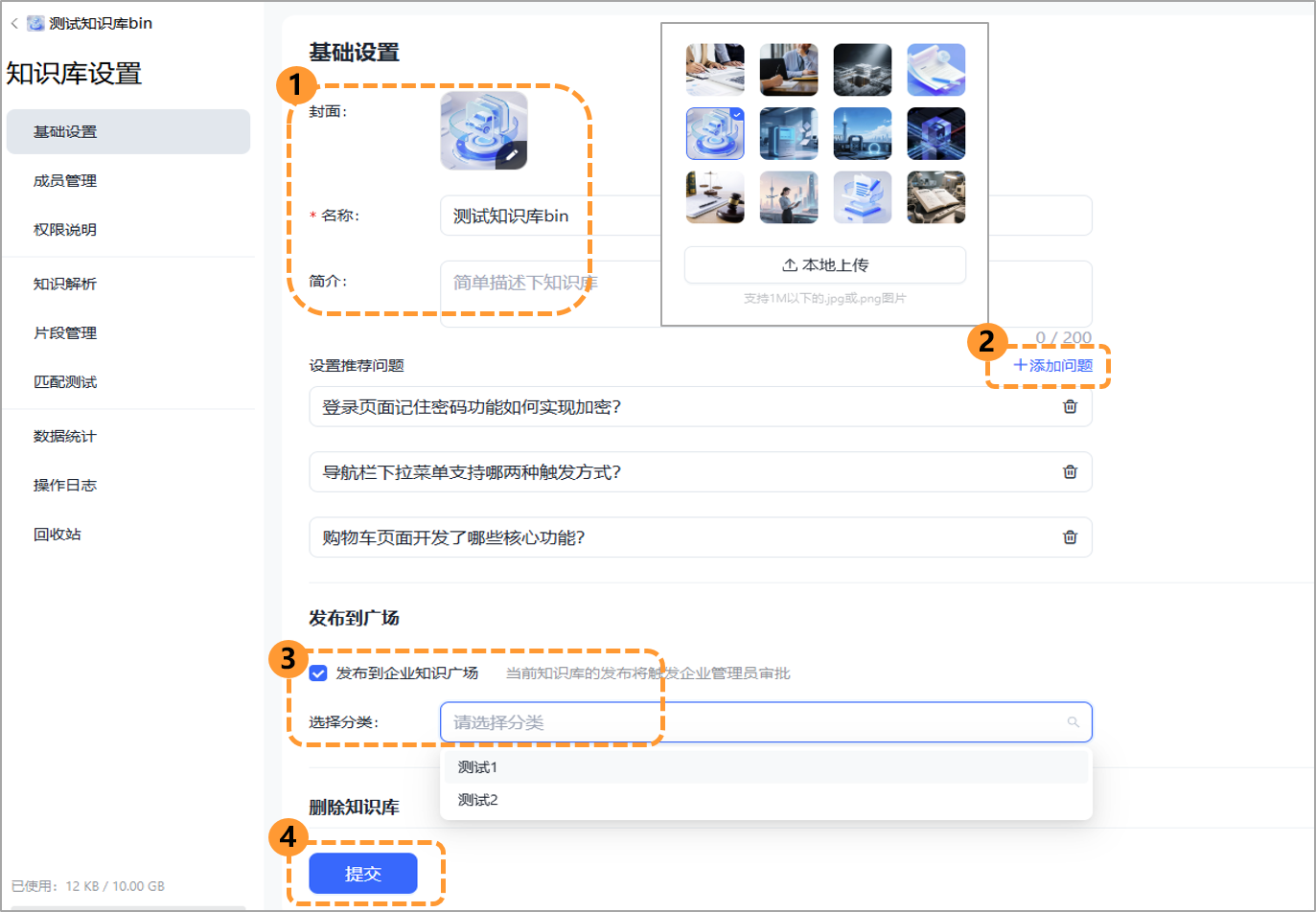
Task: Select 测试1 from the category list
Action: click(x=476, y=766)
